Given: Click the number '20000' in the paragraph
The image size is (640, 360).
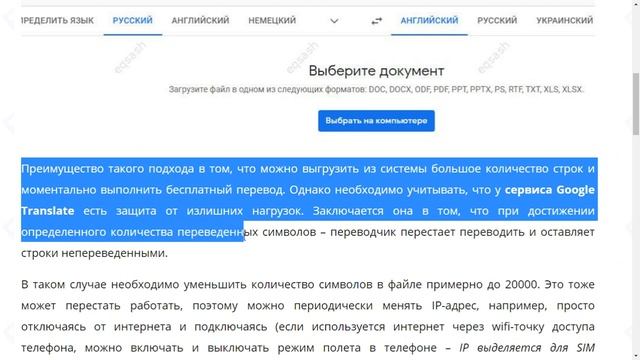Looking at the screenshot, I should (521, 284).
